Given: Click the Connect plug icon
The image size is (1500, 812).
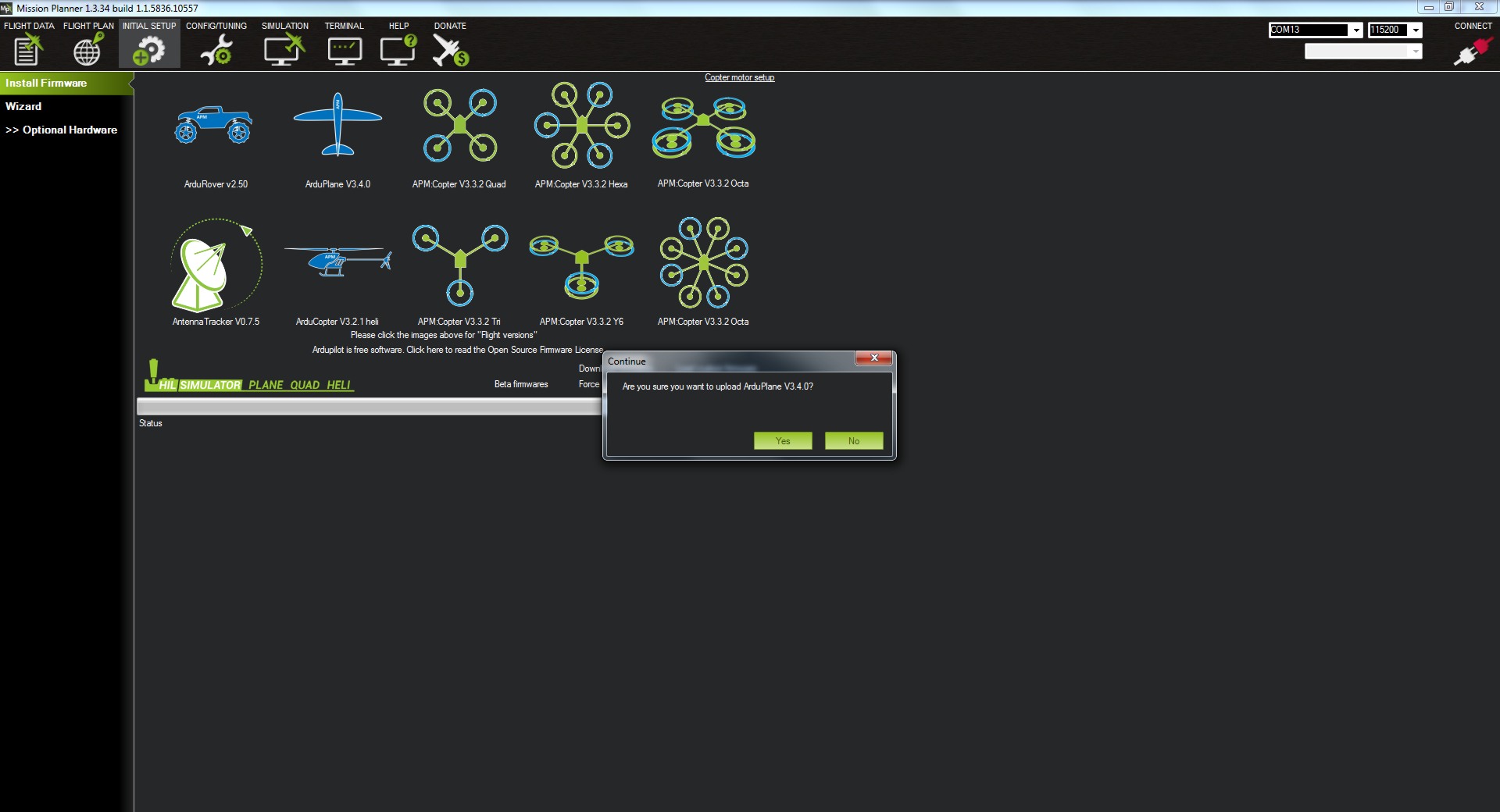Looking at the screenshot, I should (1472, 52).
